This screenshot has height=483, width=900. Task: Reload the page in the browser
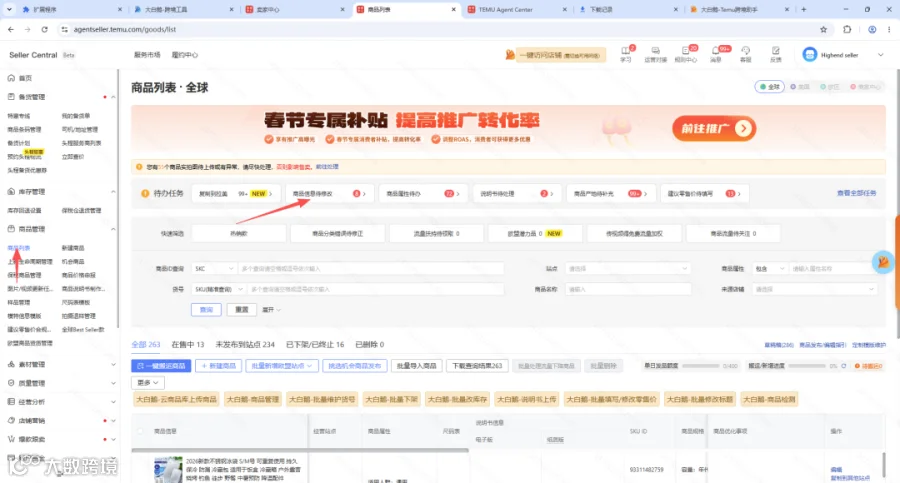coord(44,29)
